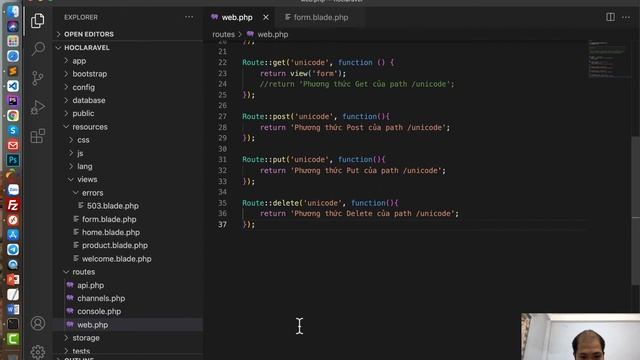640x360 pixels.
Task: Open channels.php in routes
Action: pyautogui.click(x=127, y=298)
